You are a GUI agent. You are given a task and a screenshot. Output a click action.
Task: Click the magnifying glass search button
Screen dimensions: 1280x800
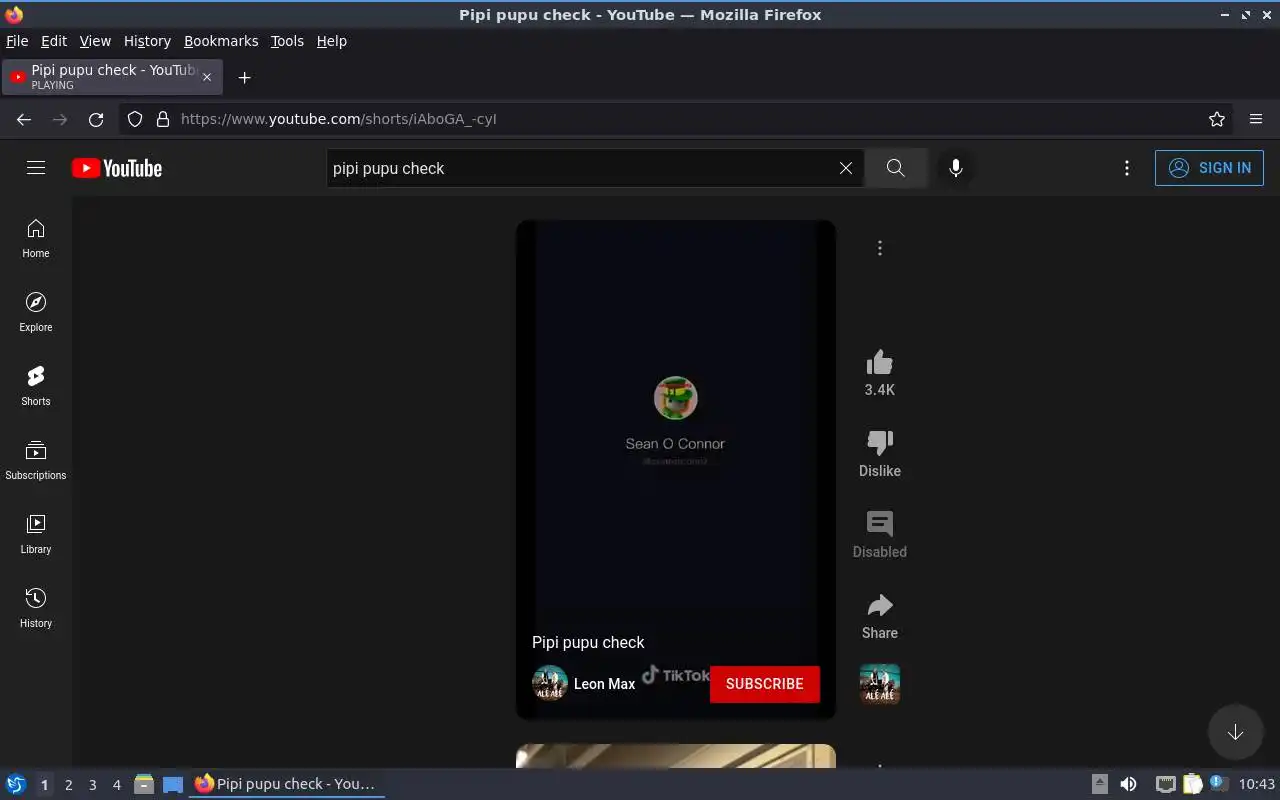click(896, 168)
